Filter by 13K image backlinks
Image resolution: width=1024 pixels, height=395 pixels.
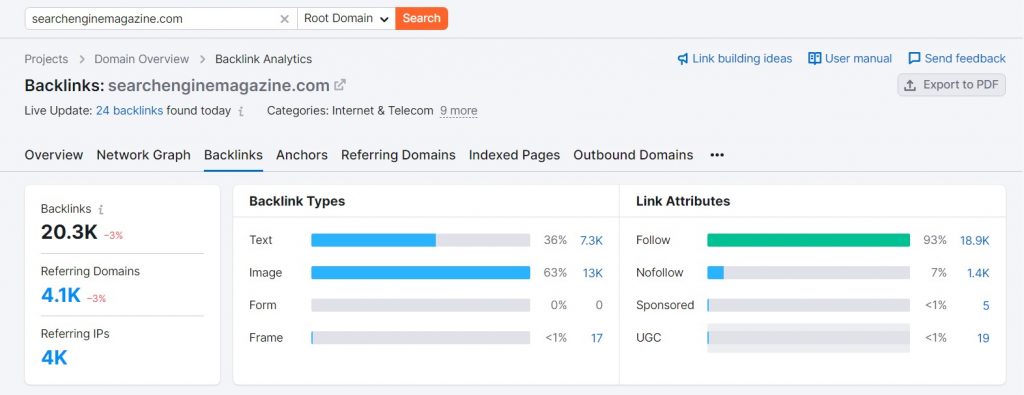point(593,273)
